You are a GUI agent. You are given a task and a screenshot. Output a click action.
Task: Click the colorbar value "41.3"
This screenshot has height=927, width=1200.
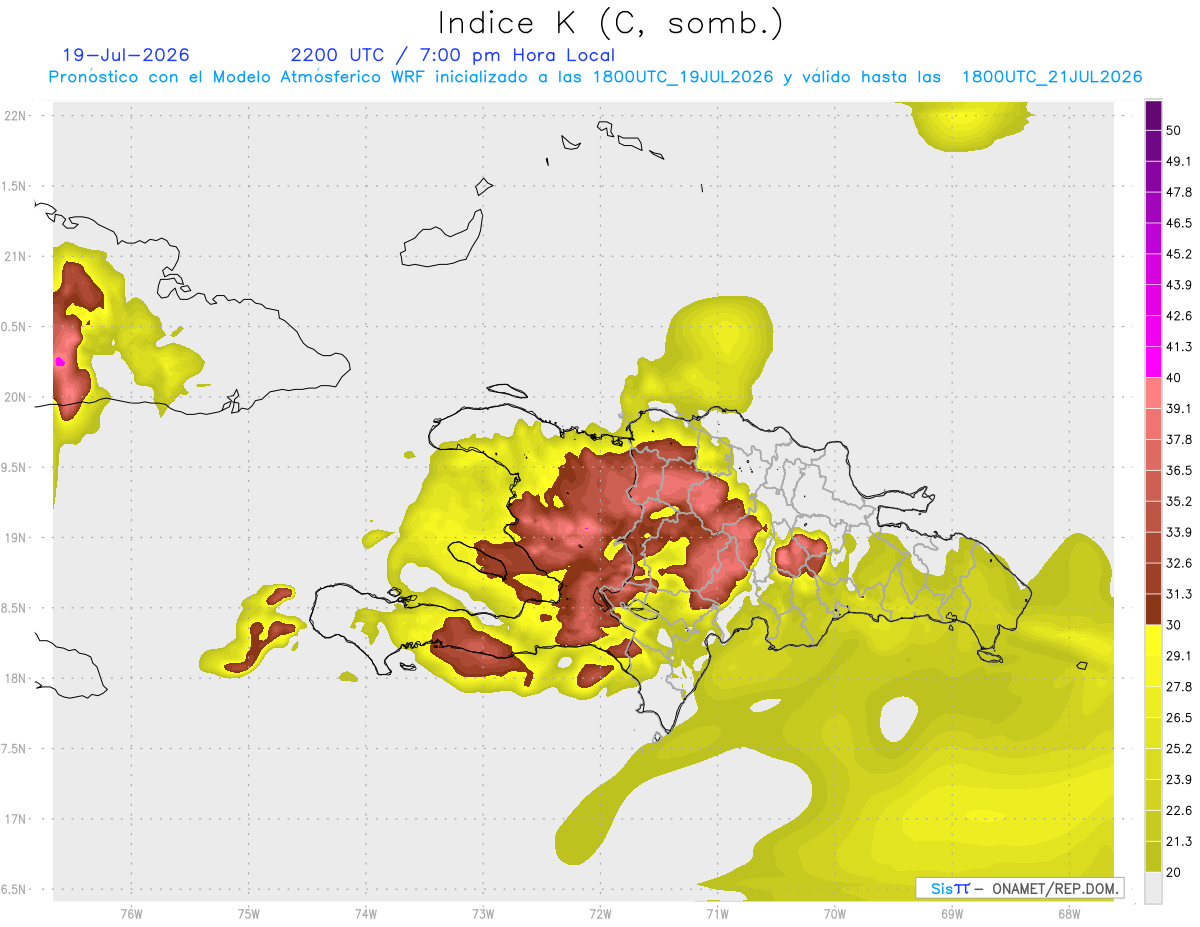tap(1179, 347)
